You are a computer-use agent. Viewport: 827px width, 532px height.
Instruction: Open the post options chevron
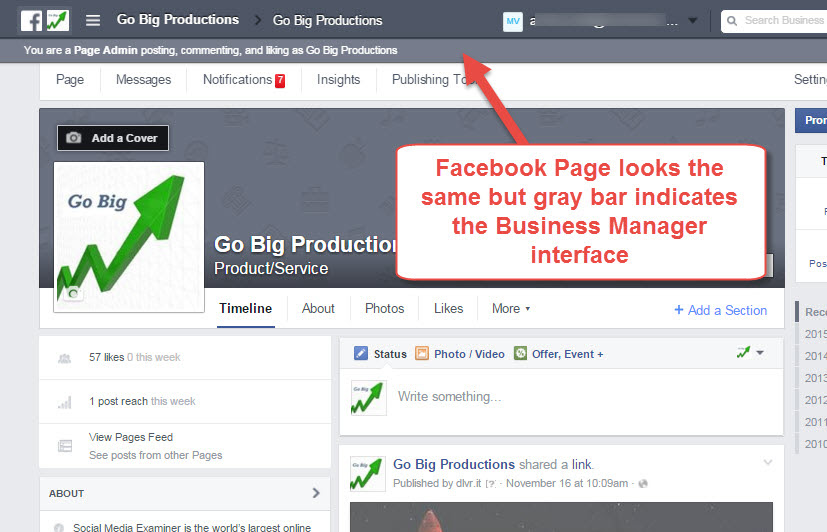point(768,462)
